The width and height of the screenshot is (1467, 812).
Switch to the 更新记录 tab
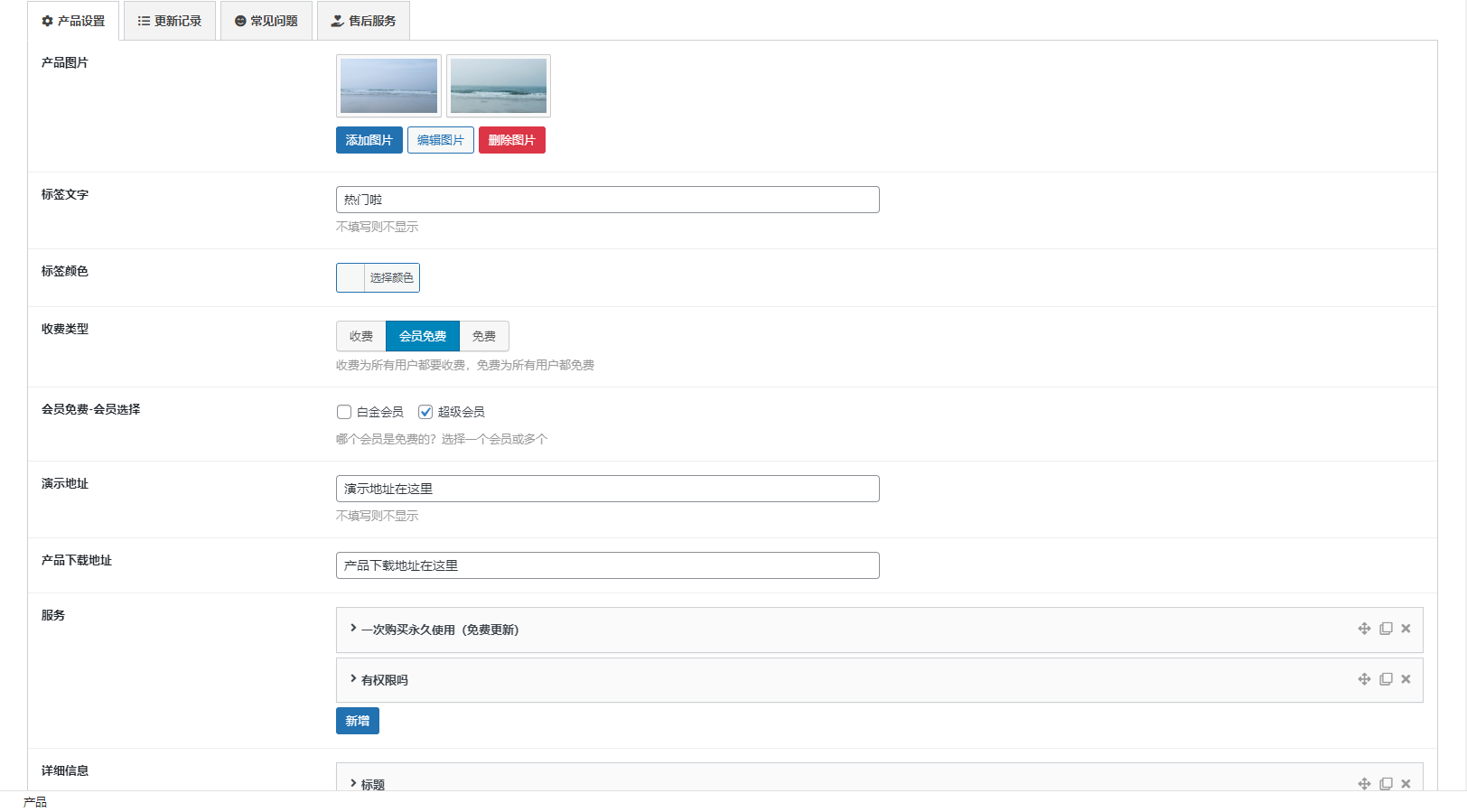tap(170, 21)
